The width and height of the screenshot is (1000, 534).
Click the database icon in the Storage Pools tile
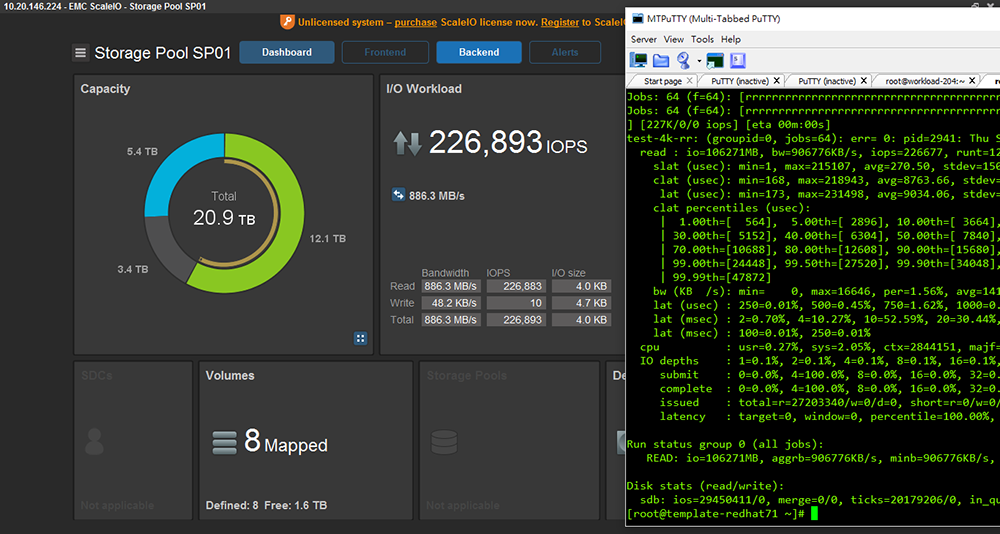click(x=444, y=442)
